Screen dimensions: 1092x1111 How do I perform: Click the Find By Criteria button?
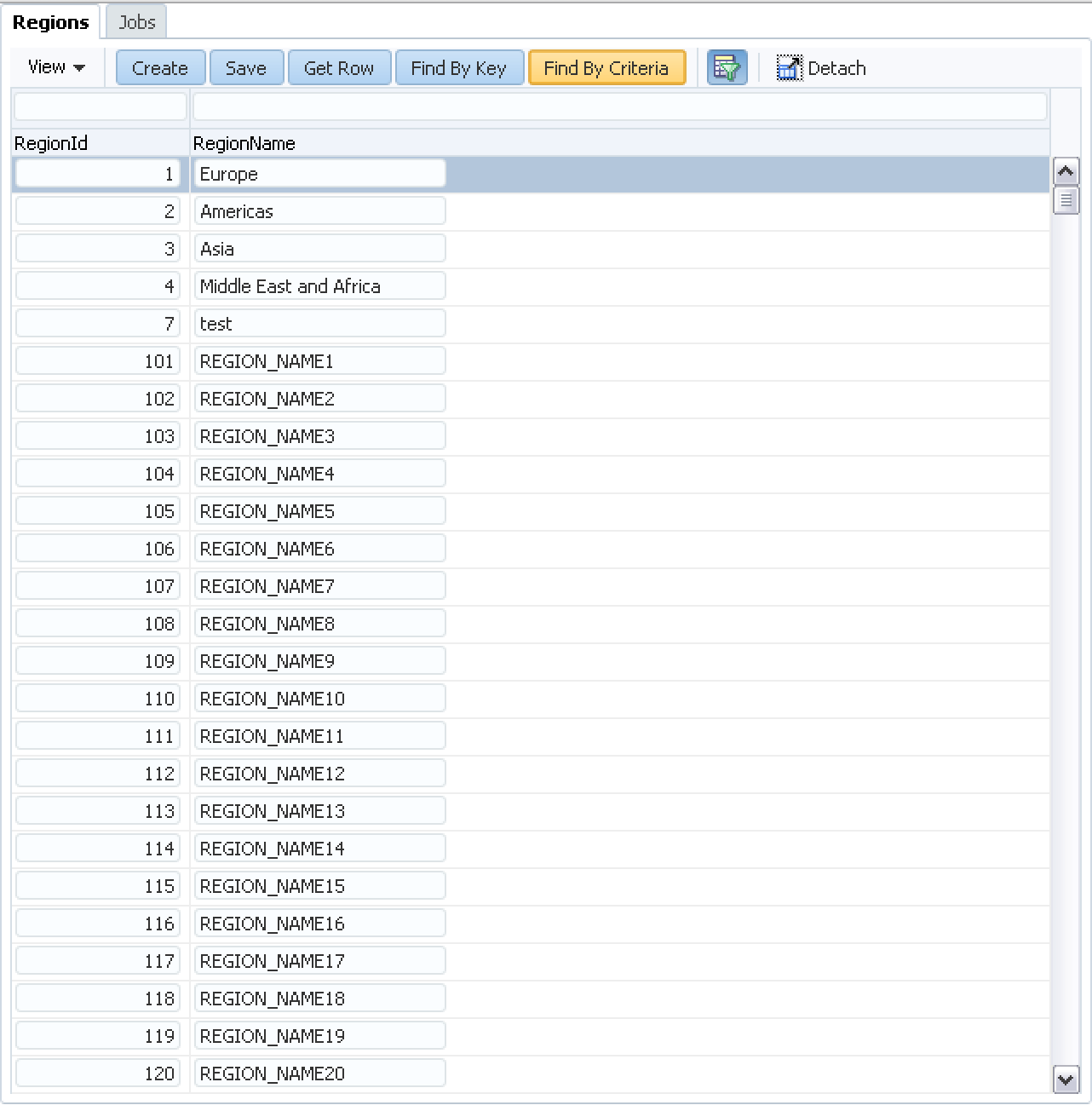click(606, 68)
